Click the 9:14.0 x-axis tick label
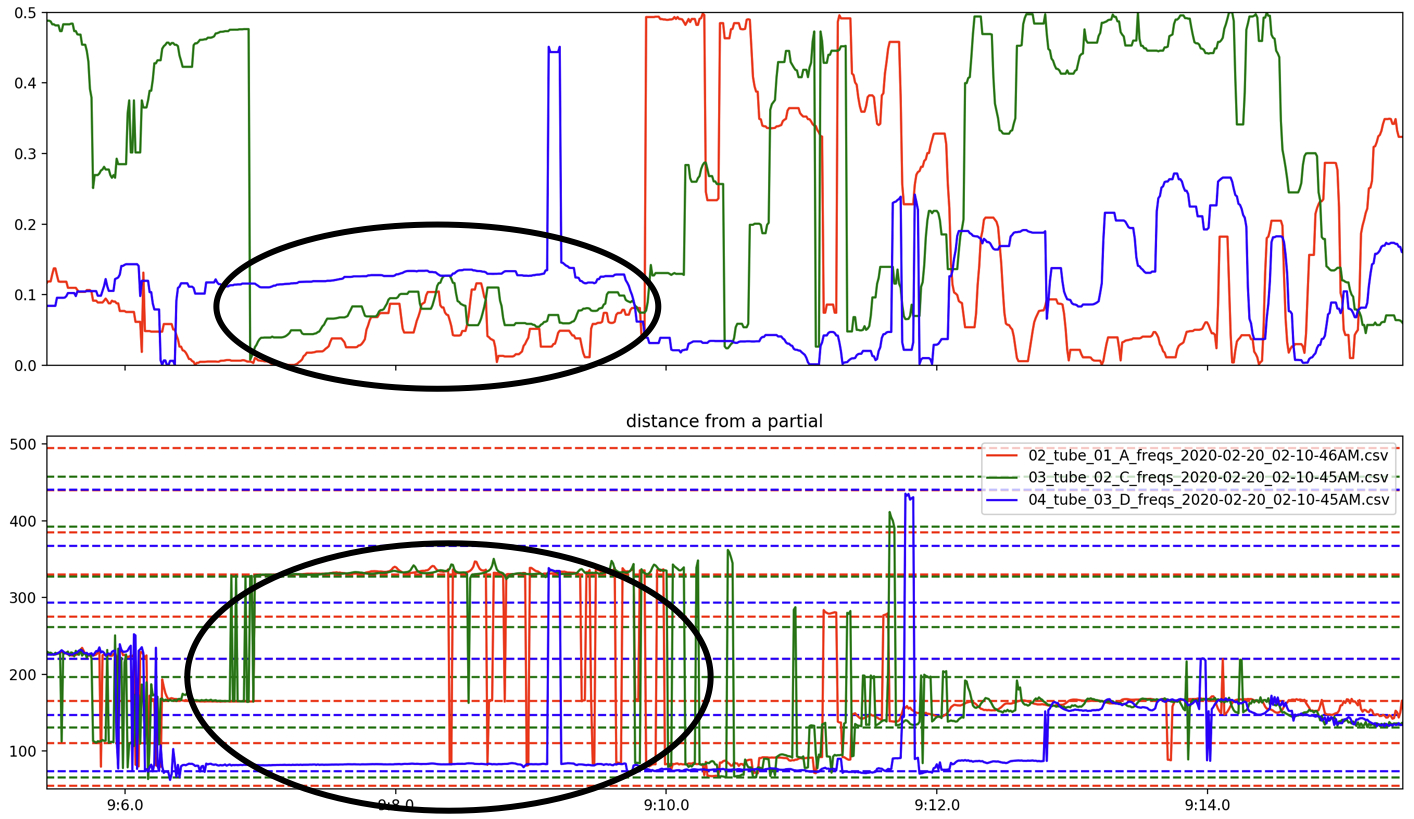Viewport: 1414px width, 819px height. click(1208, 805)
